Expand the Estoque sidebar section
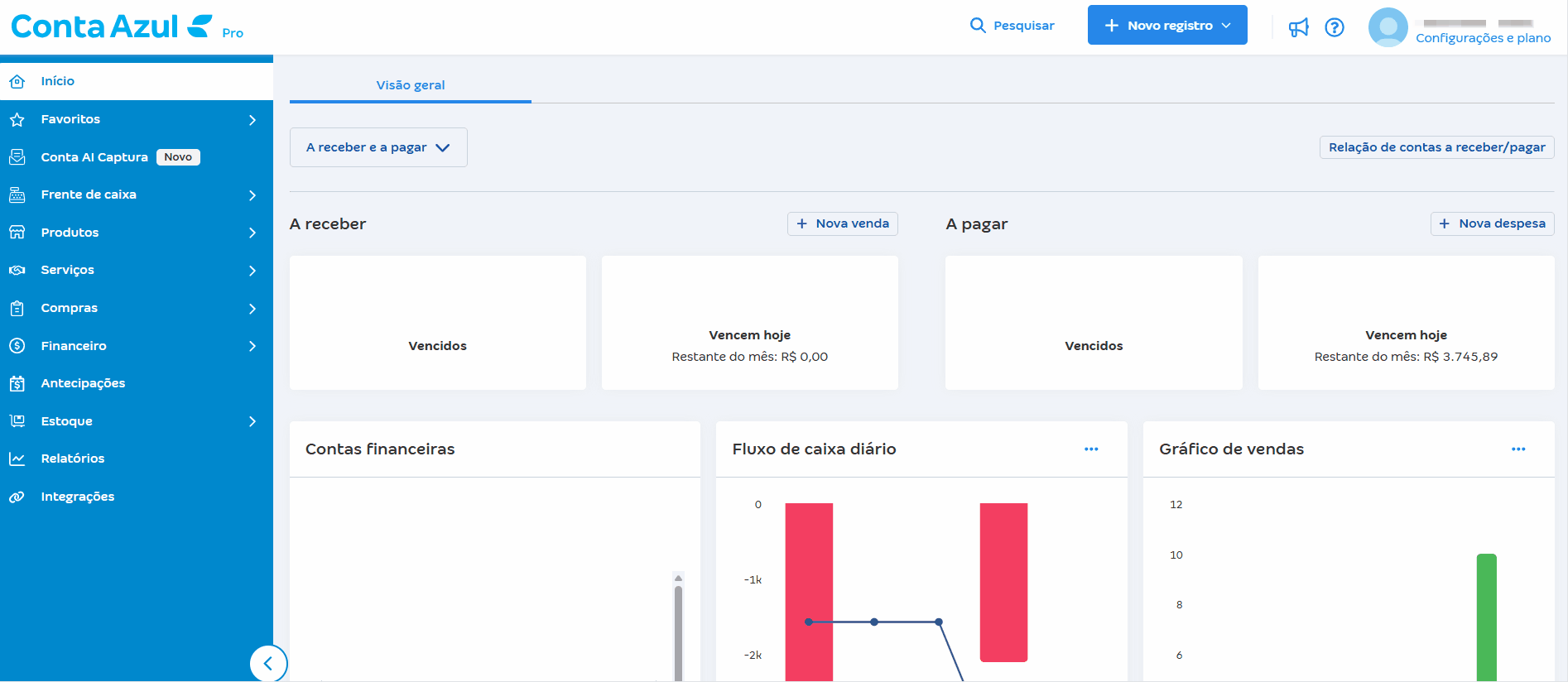This screenshot has height=682, width=1568. tap(67, 421)
